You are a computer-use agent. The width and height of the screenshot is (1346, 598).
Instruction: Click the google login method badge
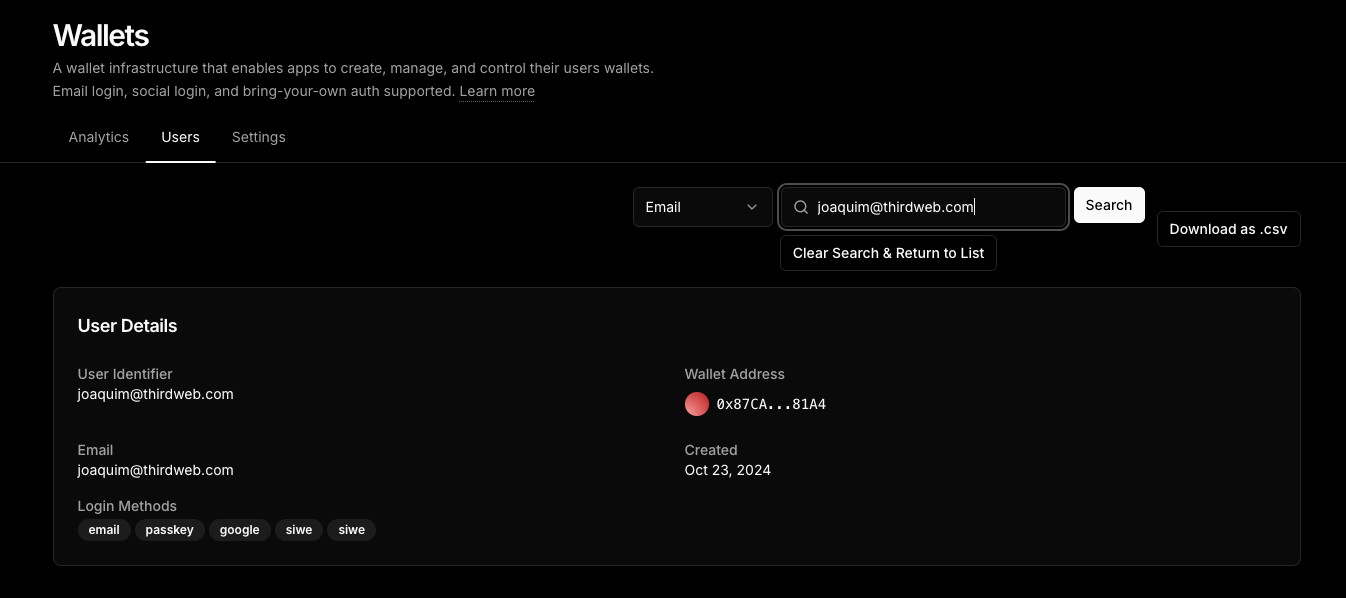239,530
